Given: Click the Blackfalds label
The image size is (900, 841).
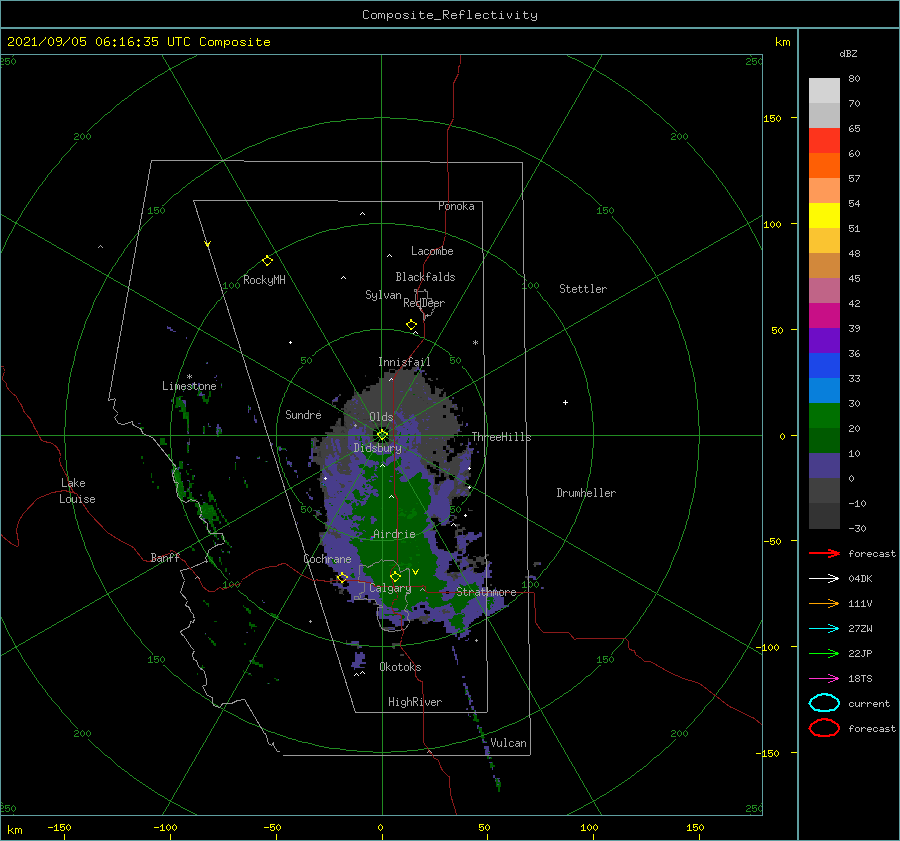Looking at the screenshot, I should point(425,277).
